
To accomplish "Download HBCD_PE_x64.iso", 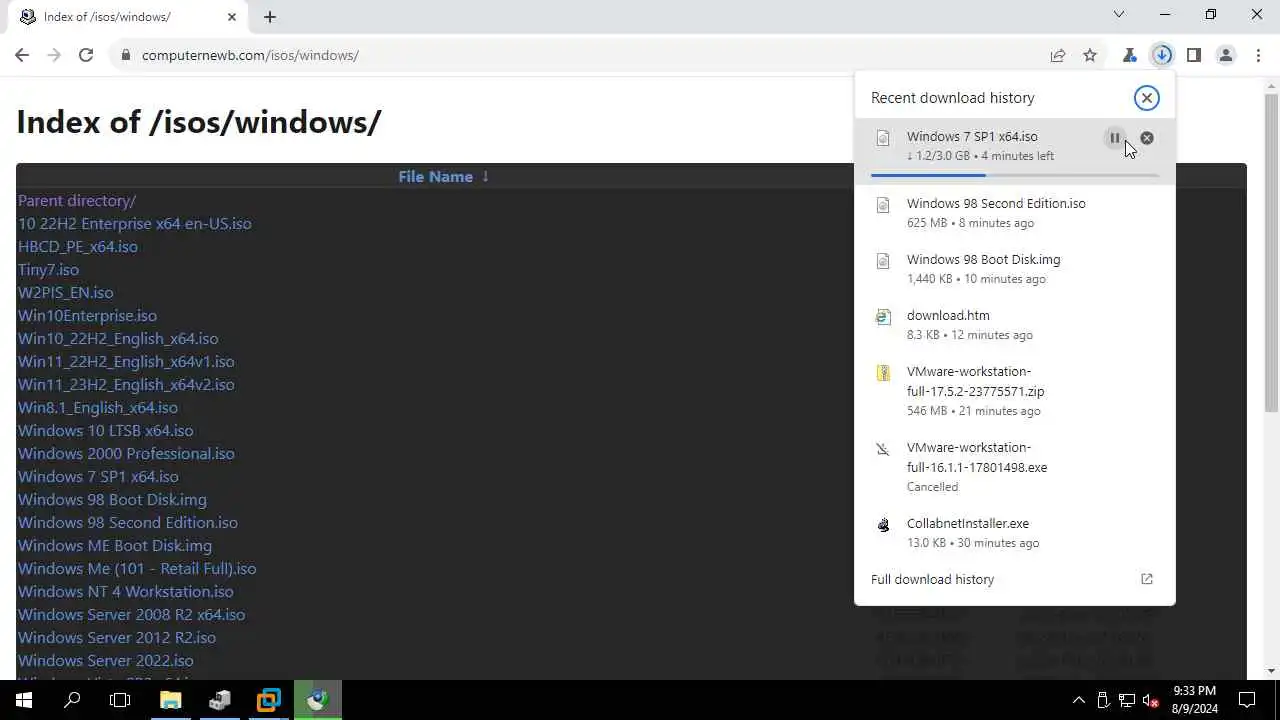I will 78,246.
